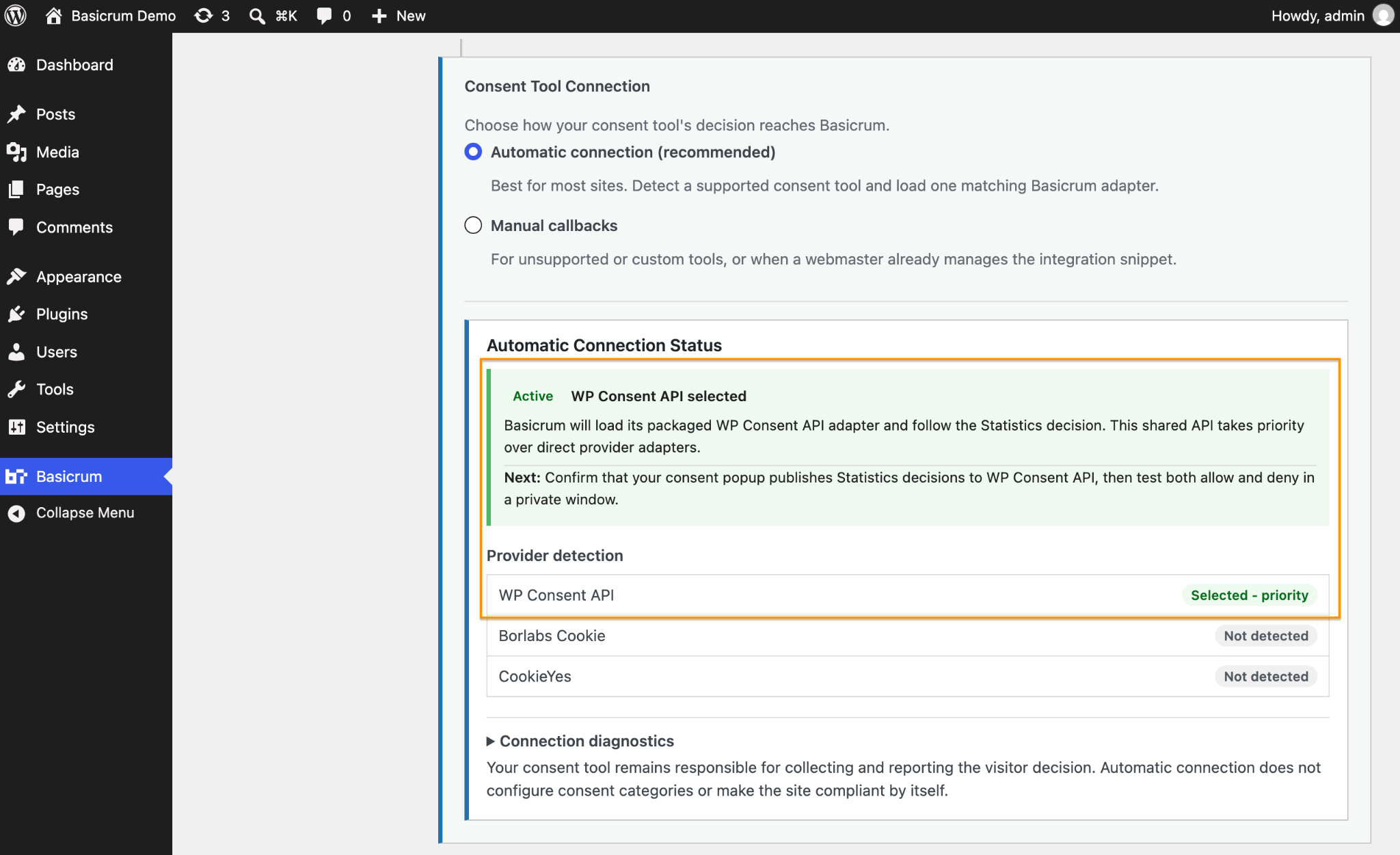Image resolution: width=1400 pixels, height=855 pixels.
Task: Click the comments count 0
Action: pos(347,16)
